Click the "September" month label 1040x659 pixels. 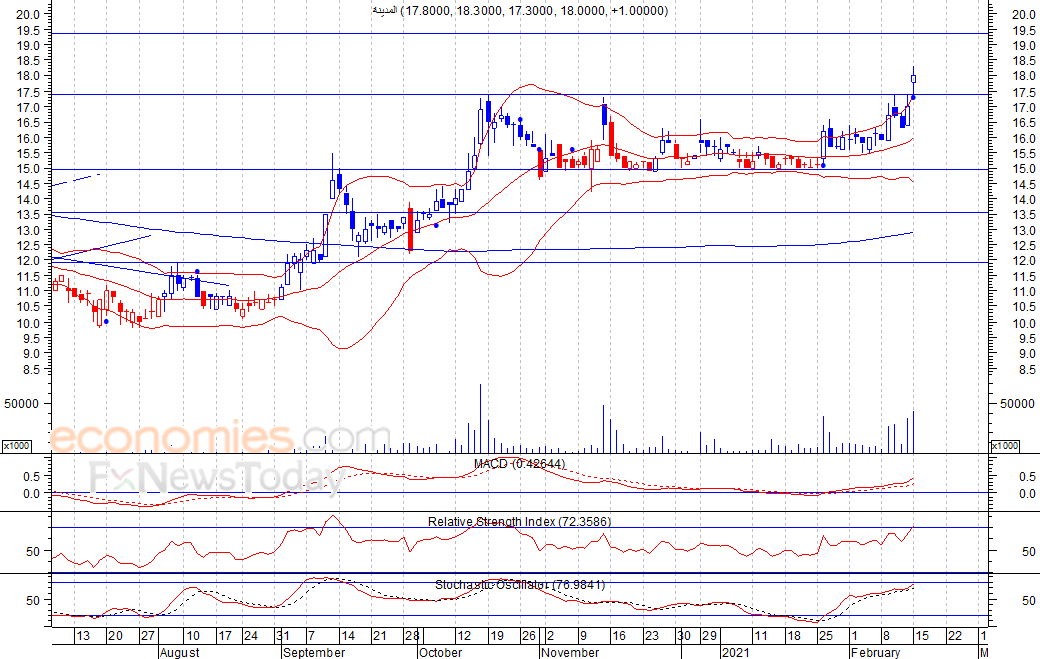coord(314,652)
